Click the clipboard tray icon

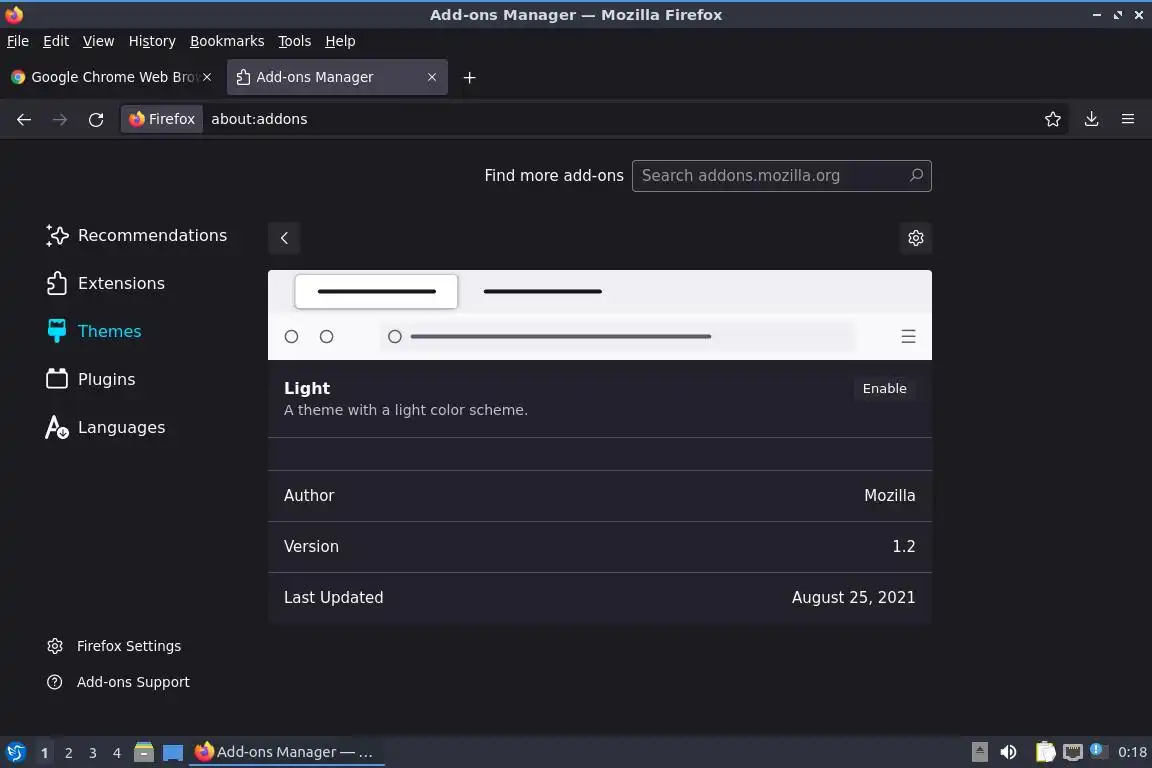(x=1045, y=753)
